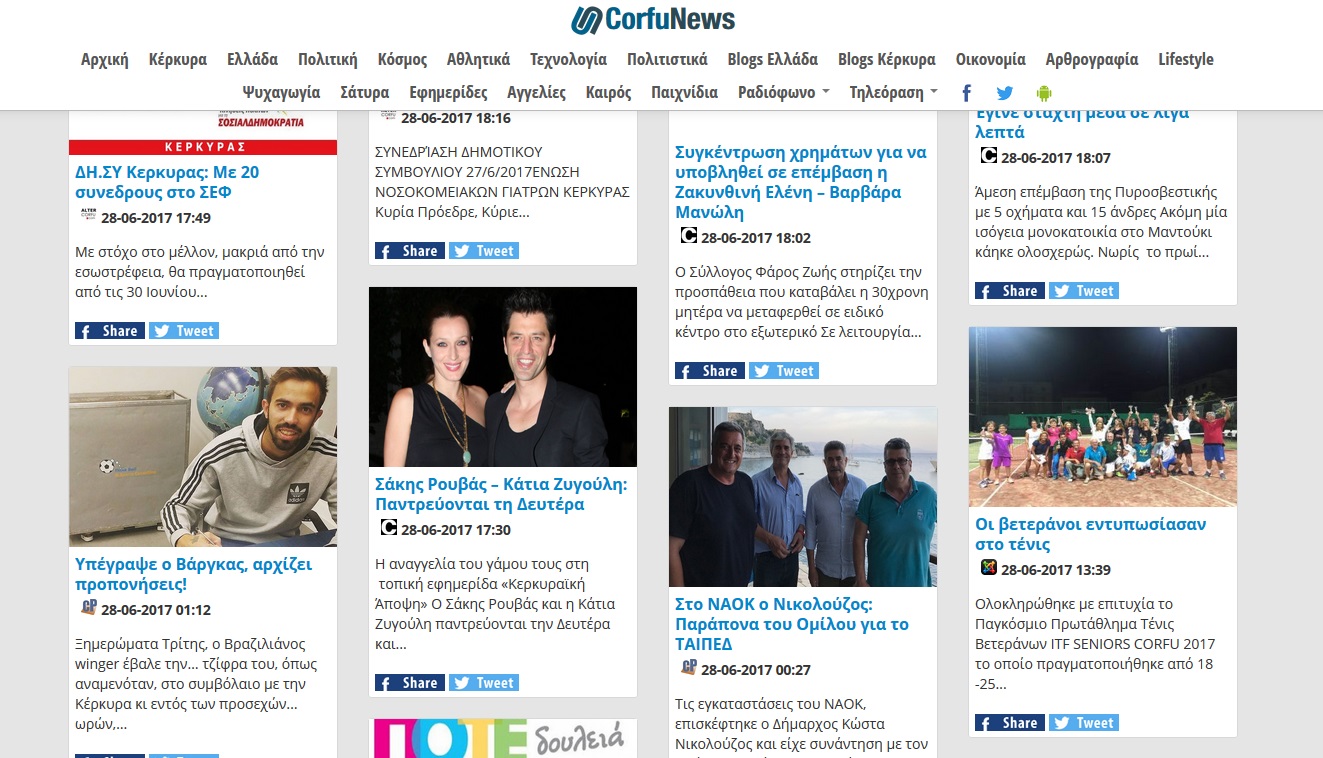Click the CorfuNews logo at top
This screenshot has width=1323, height=758.
coord(653,19)
